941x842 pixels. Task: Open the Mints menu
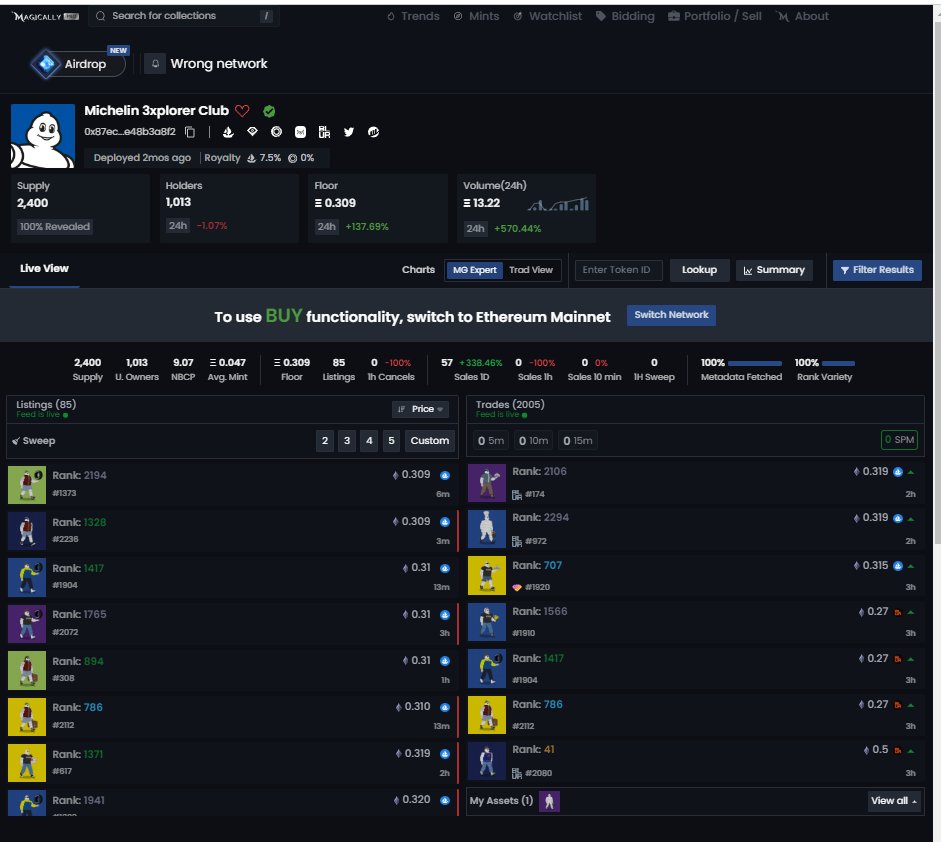pos(477,16)
